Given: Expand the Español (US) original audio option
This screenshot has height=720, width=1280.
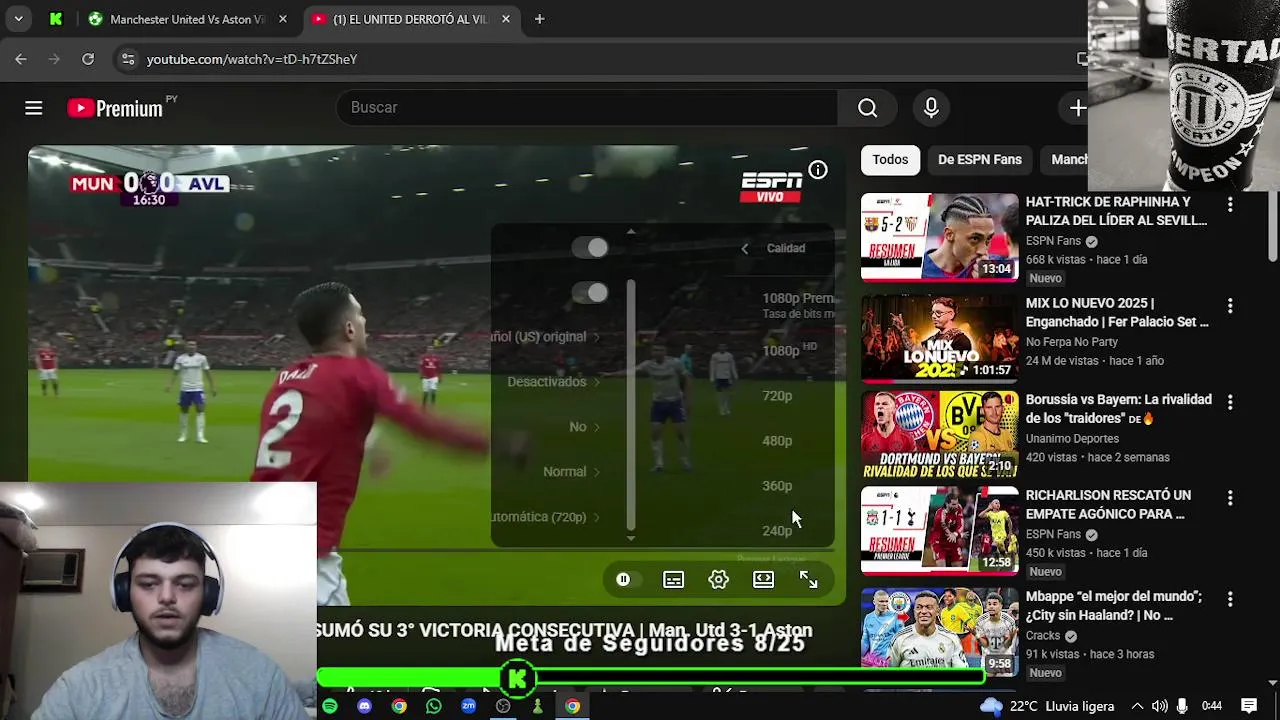Looking at the screenshot, I should tap(548, 337).
